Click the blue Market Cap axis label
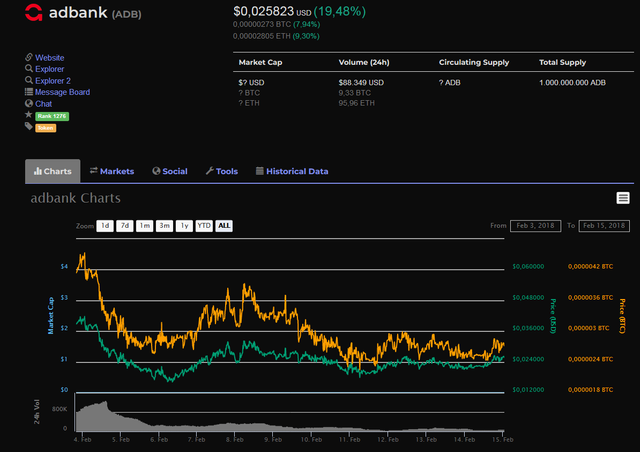The height and width of the screenshot is (452, 640). coord(51,316)
